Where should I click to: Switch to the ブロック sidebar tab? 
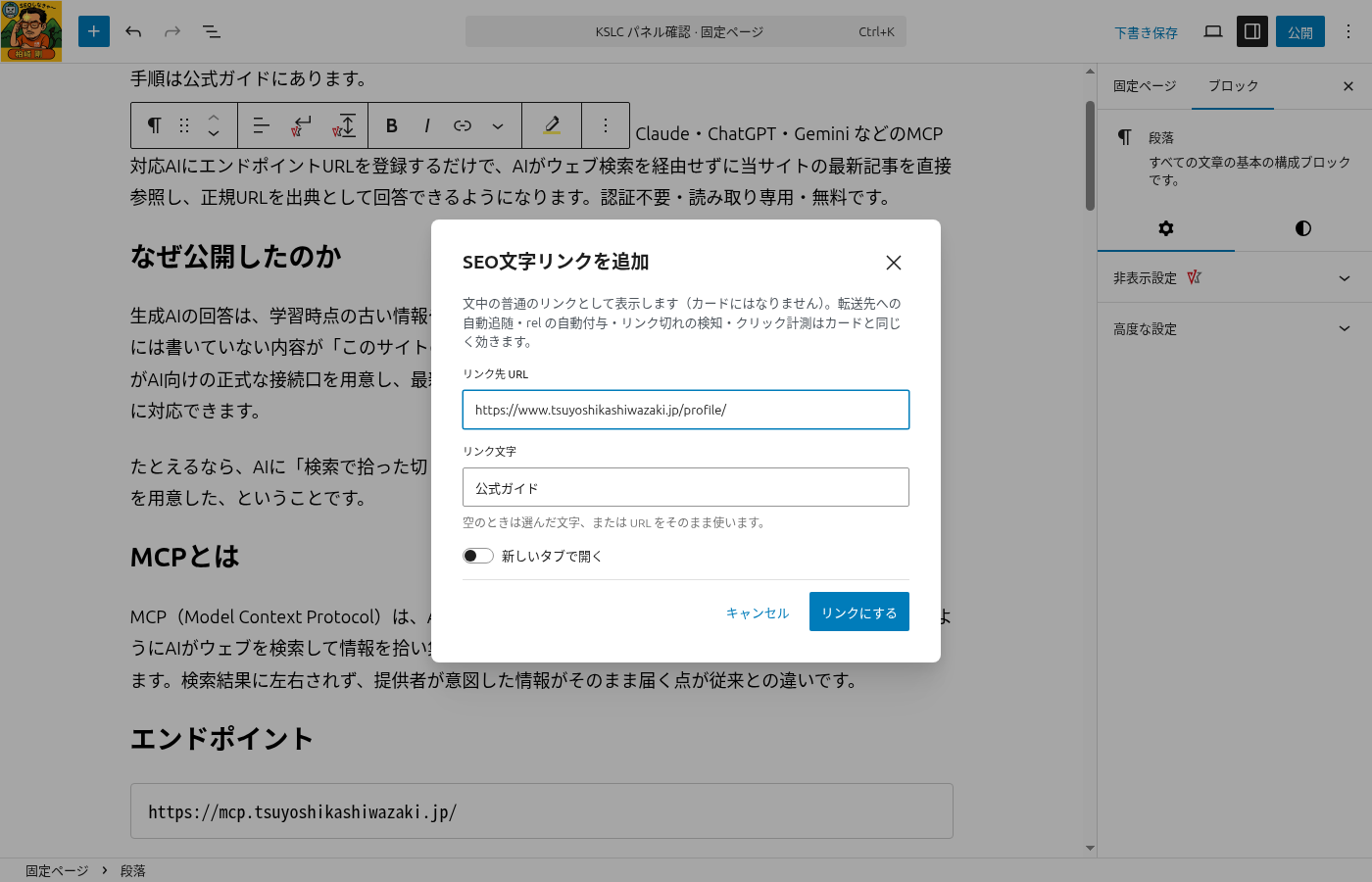pos(1233,86)
